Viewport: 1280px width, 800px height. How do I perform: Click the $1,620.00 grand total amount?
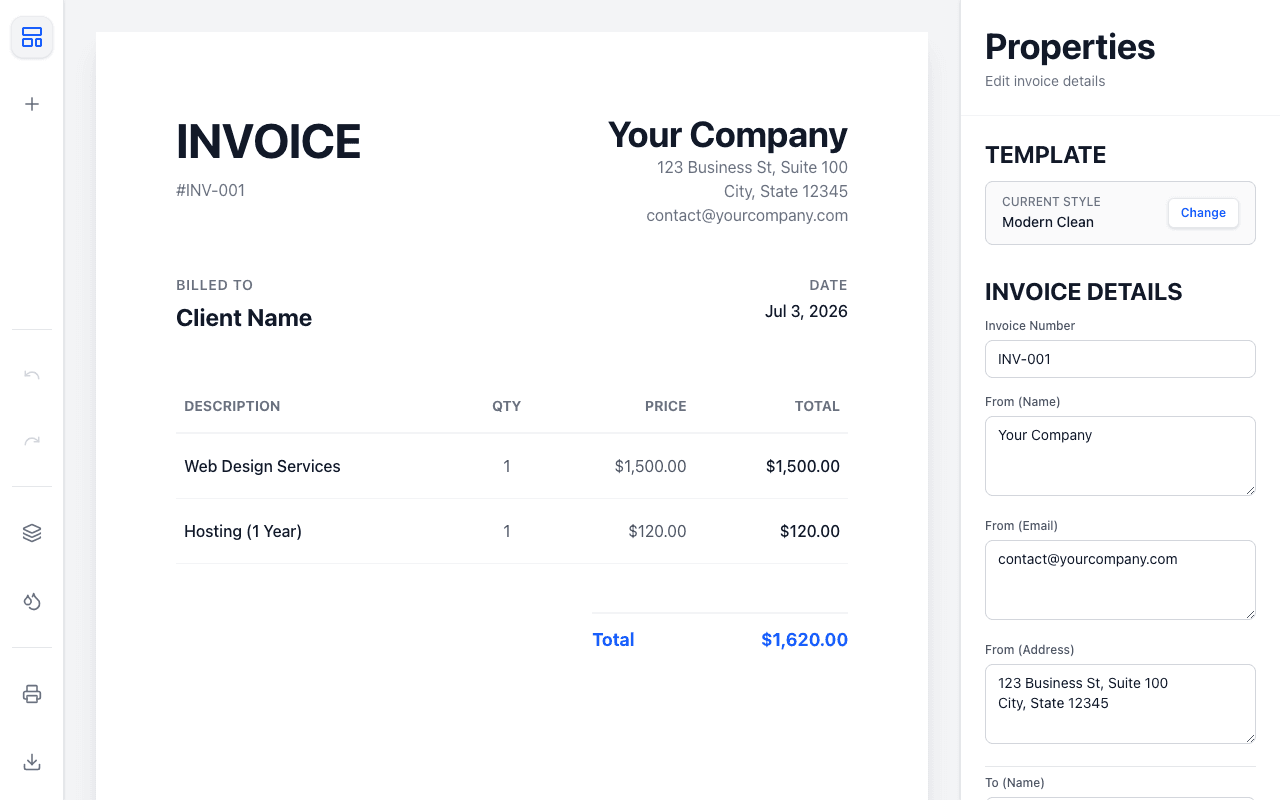pyautogui.click(x=804, y=640)
